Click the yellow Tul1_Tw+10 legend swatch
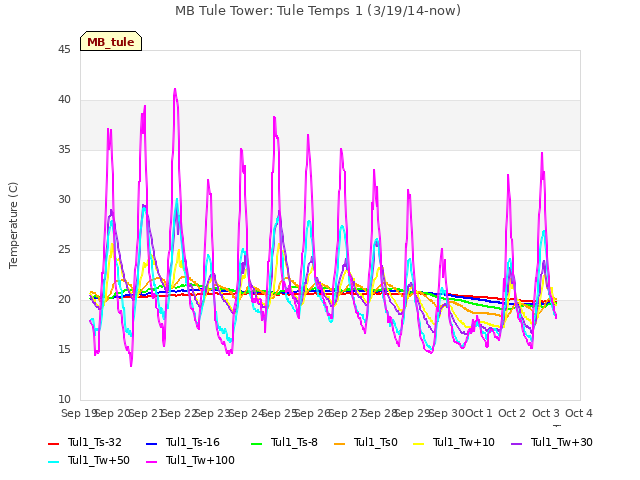The height and width of the screenshot is (480, 640). (419, 443)
